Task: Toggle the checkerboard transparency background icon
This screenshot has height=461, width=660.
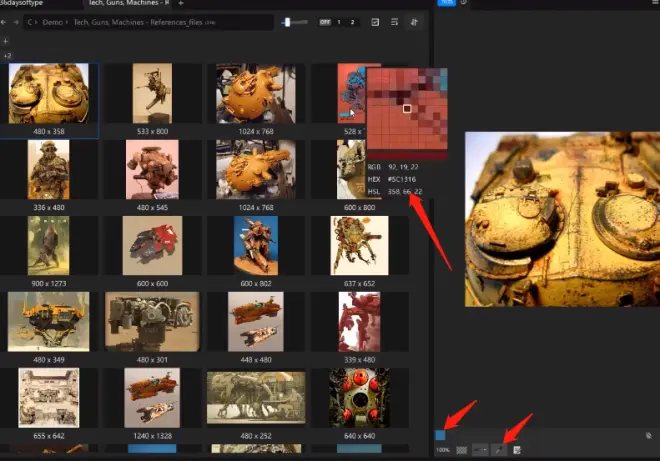Action: click(461, 450)
